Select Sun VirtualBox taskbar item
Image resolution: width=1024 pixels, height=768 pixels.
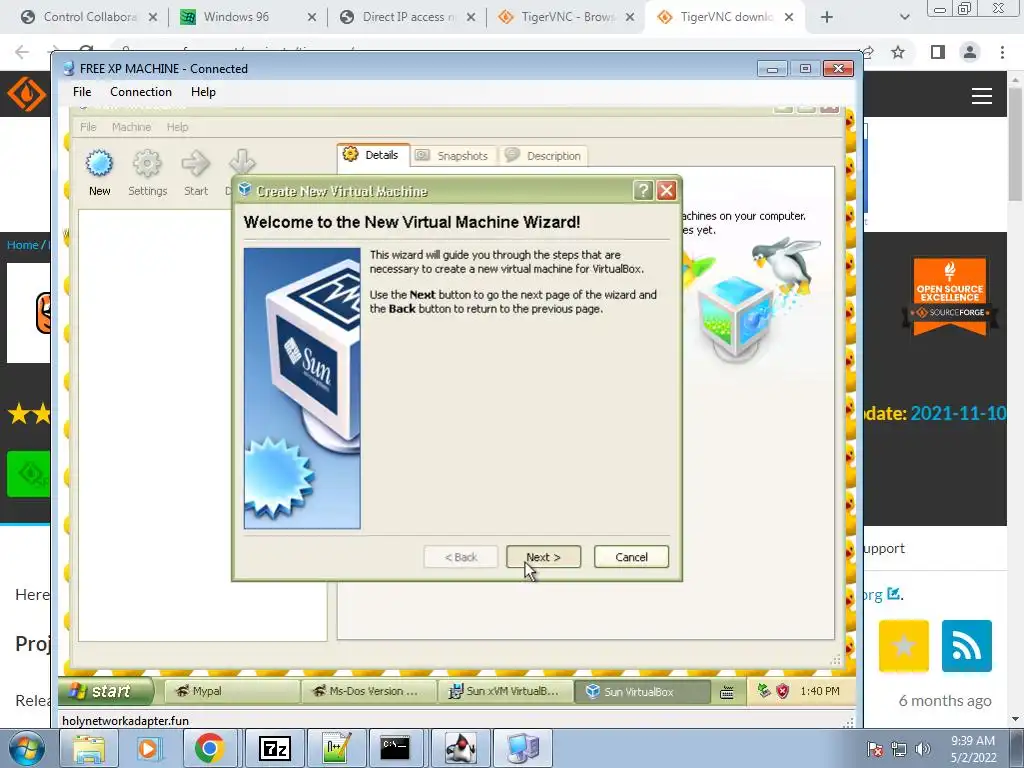[x=642, y=691]
